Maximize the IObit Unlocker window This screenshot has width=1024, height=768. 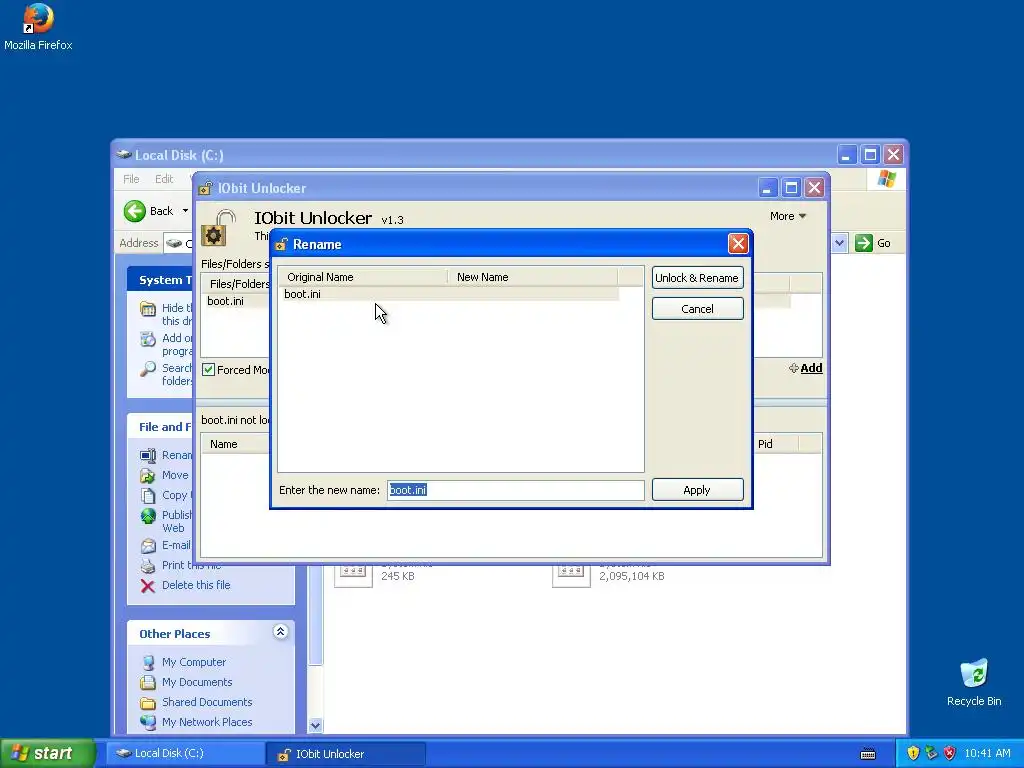pos(791,188)
